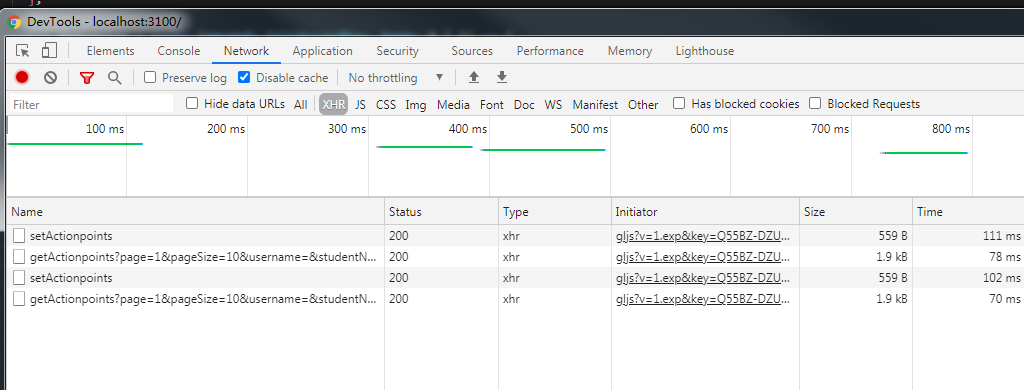Click the 800 ms marker in the timeline overview
1024x390 pixels.
pyautogui.click(x=951, y=129)
